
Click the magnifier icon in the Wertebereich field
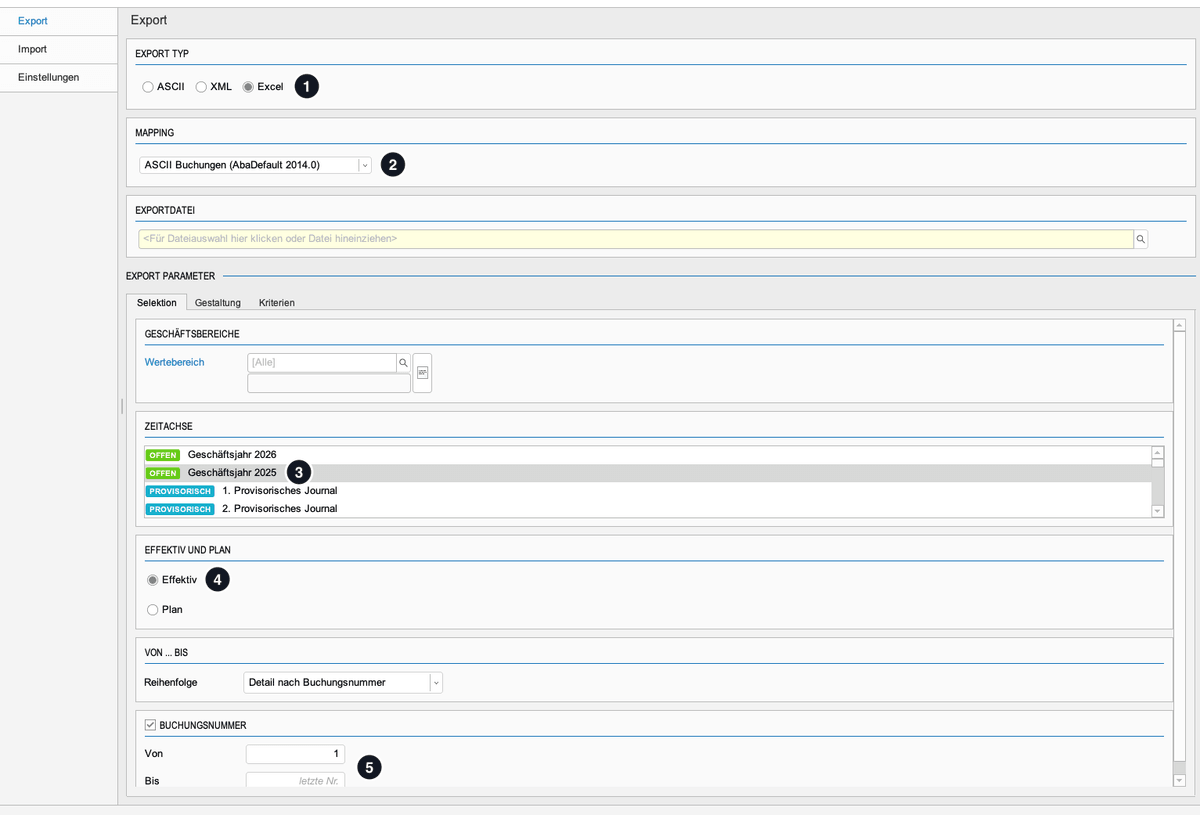point(404,362)
